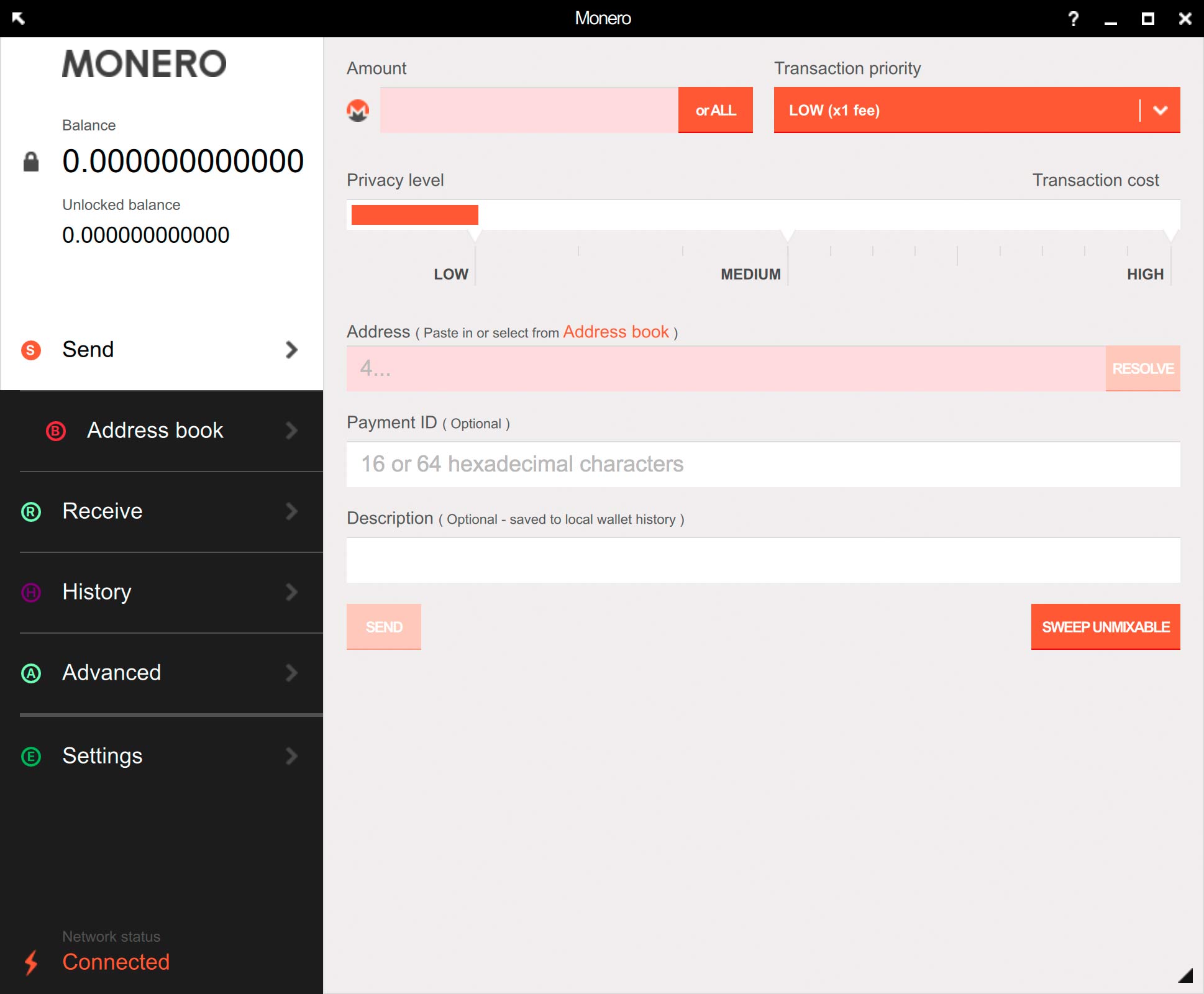The height and width of the screenshot is (994, 1204).
Task: Expand the Transaction priority dropdown
Action: (x=1159, y=110)
